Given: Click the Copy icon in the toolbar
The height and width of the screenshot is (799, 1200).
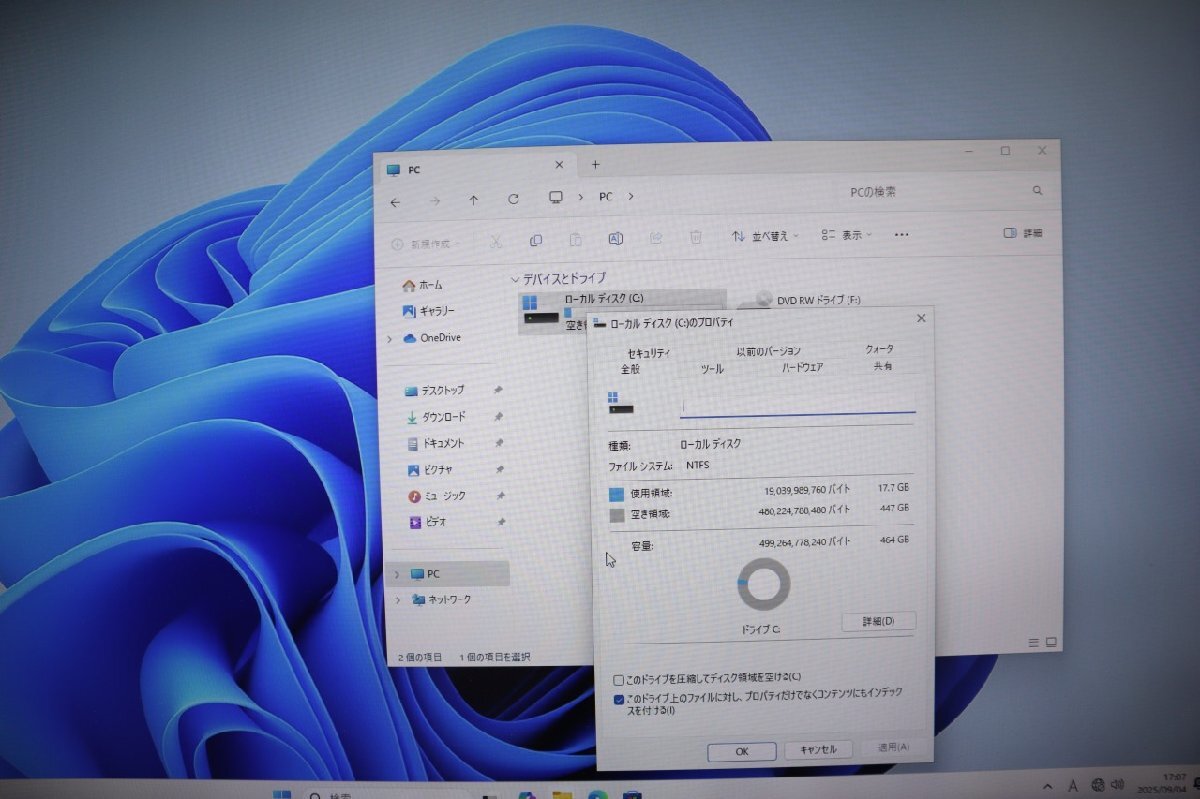Looking at the screenshot, I should tap(536, 239).
